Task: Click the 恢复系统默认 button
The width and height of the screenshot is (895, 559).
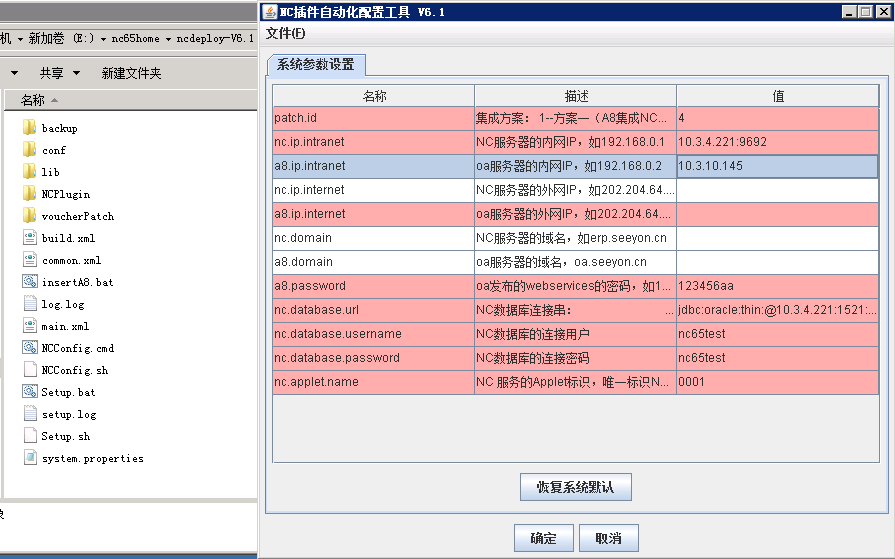Action: point(575,487)
